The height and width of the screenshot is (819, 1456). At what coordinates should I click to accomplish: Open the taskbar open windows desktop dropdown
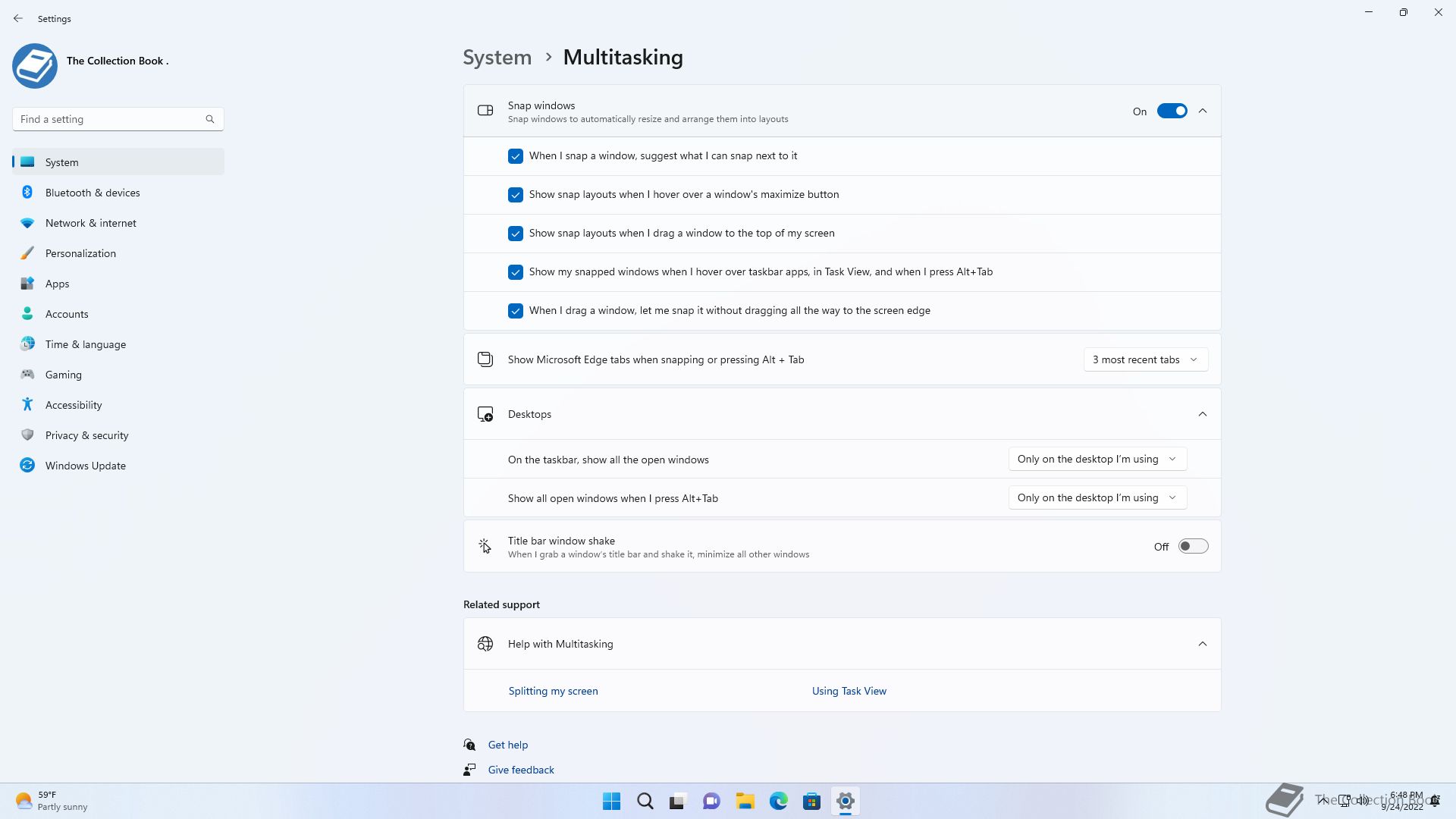[x=1097, y=459]
